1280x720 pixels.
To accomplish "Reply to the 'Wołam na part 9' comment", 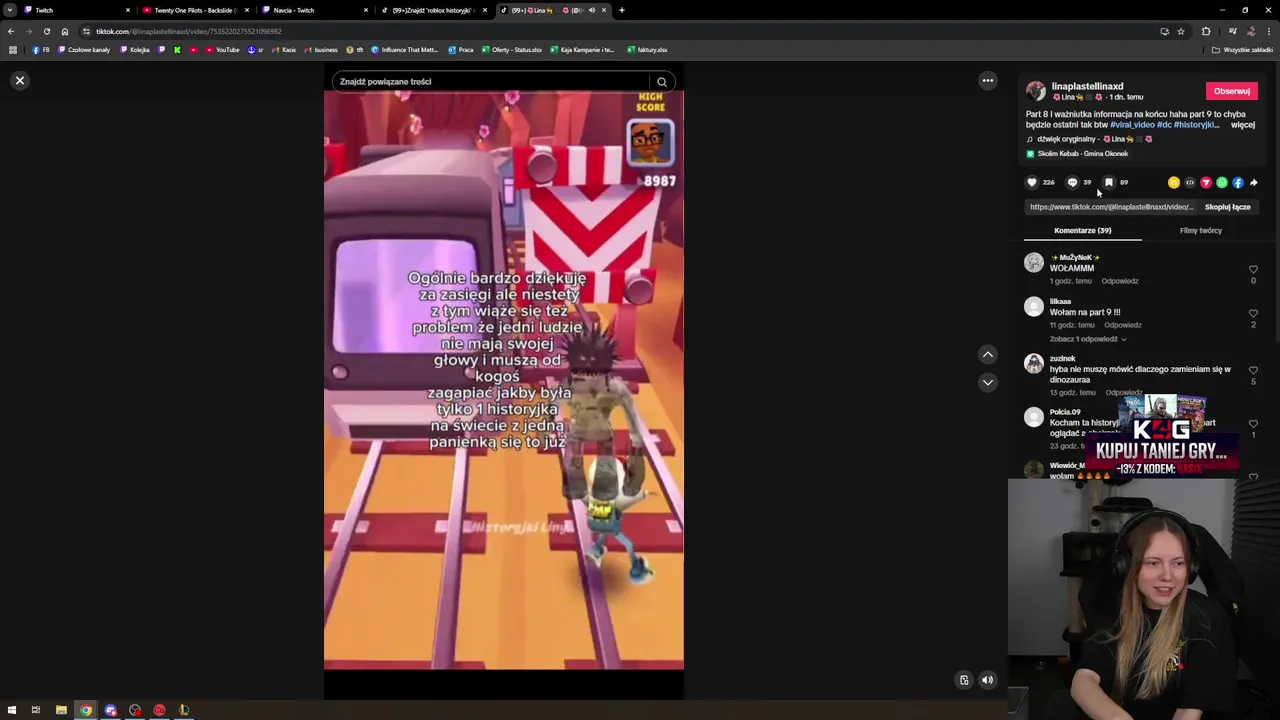I will point(1123,325).
